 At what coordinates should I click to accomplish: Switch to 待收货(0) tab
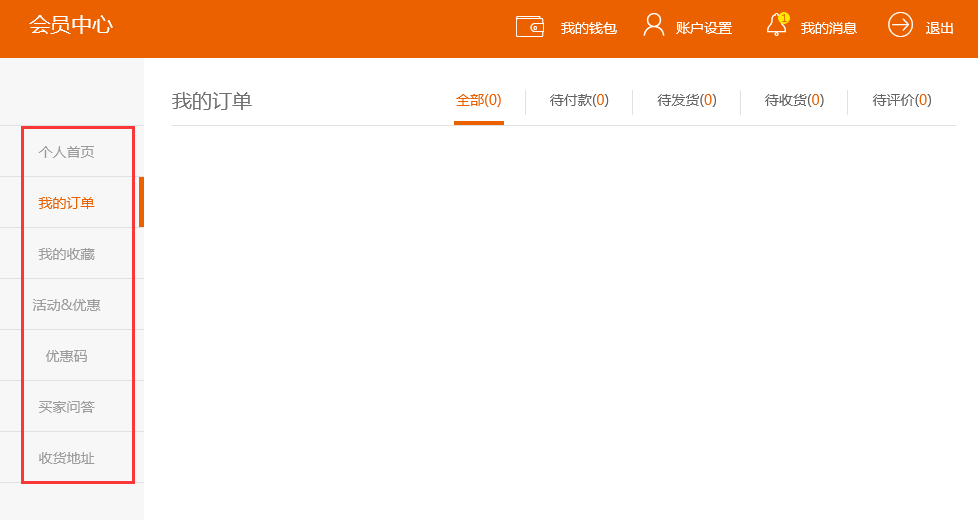794,100
